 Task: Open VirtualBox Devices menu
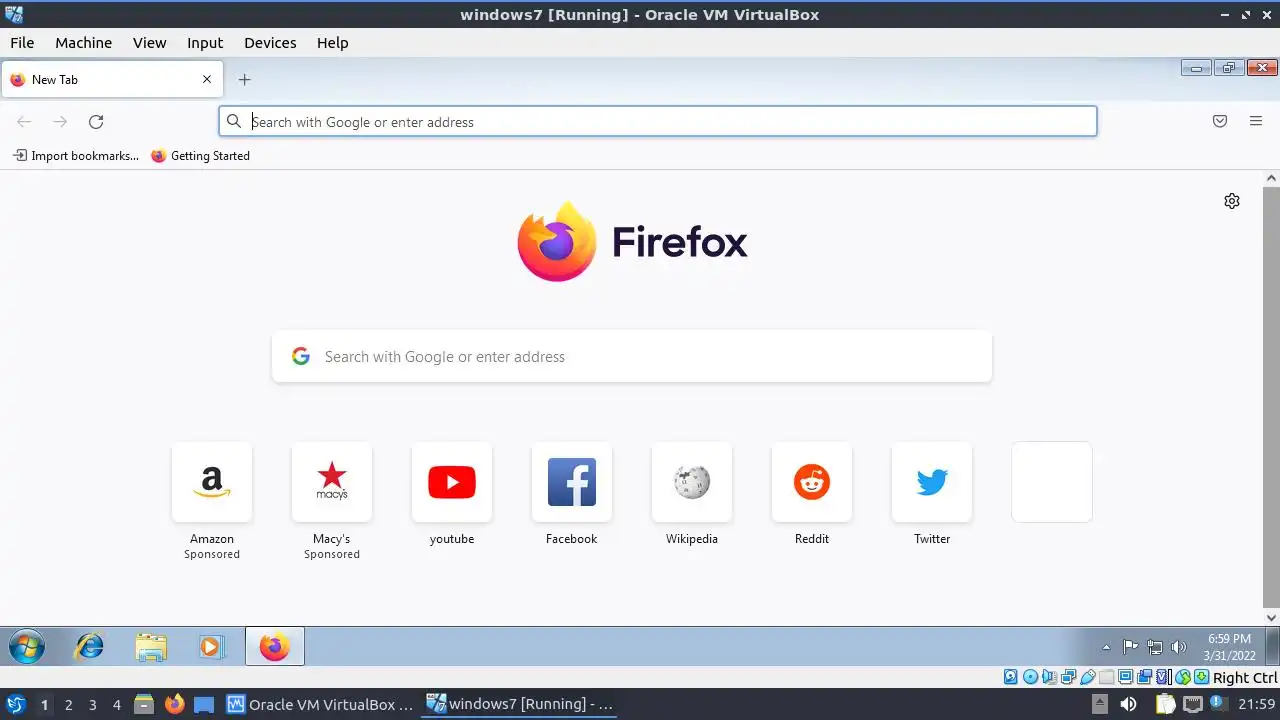coord(270,43)
